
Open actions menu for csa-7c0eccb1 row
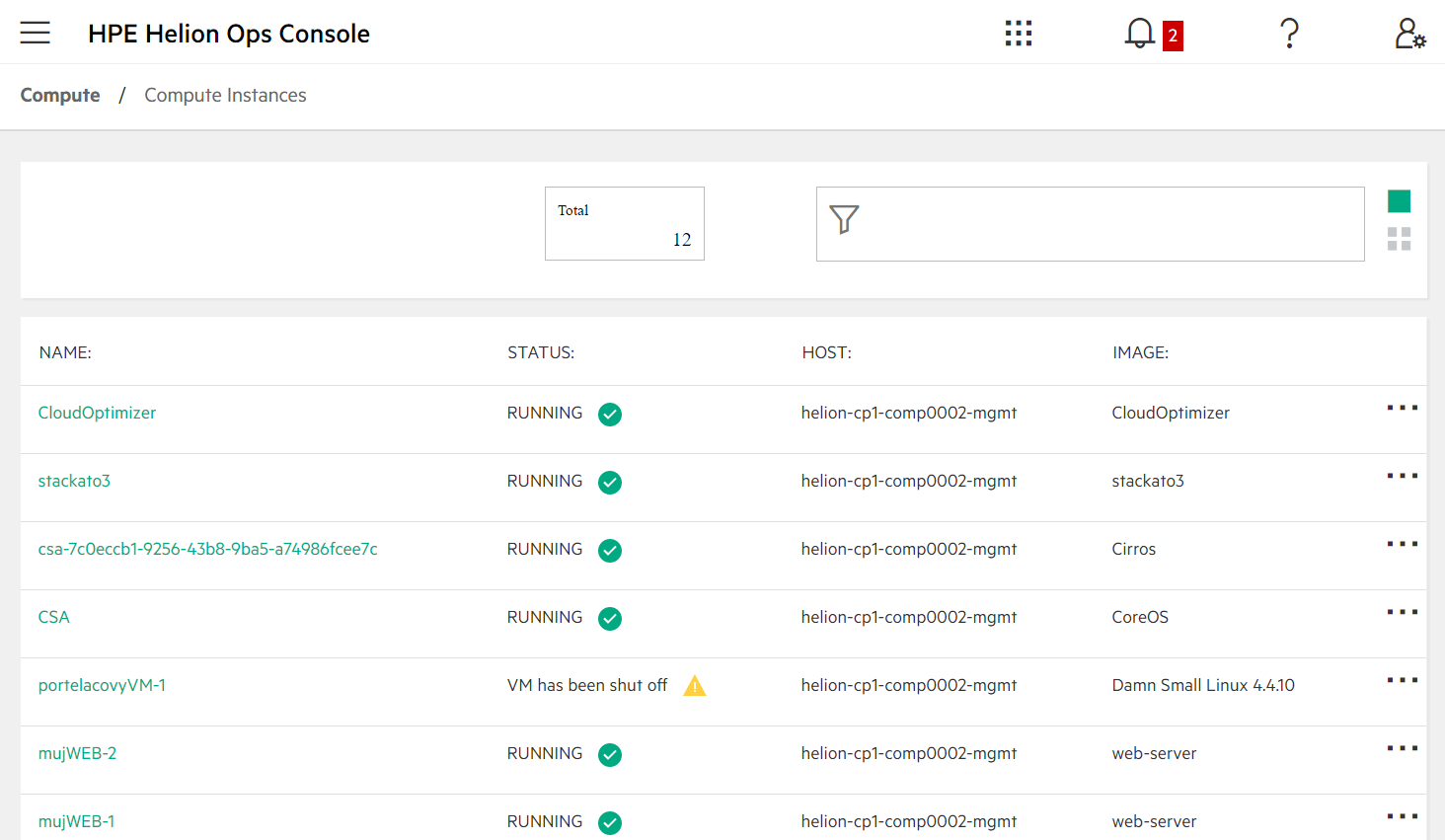tap(1402, 544)
